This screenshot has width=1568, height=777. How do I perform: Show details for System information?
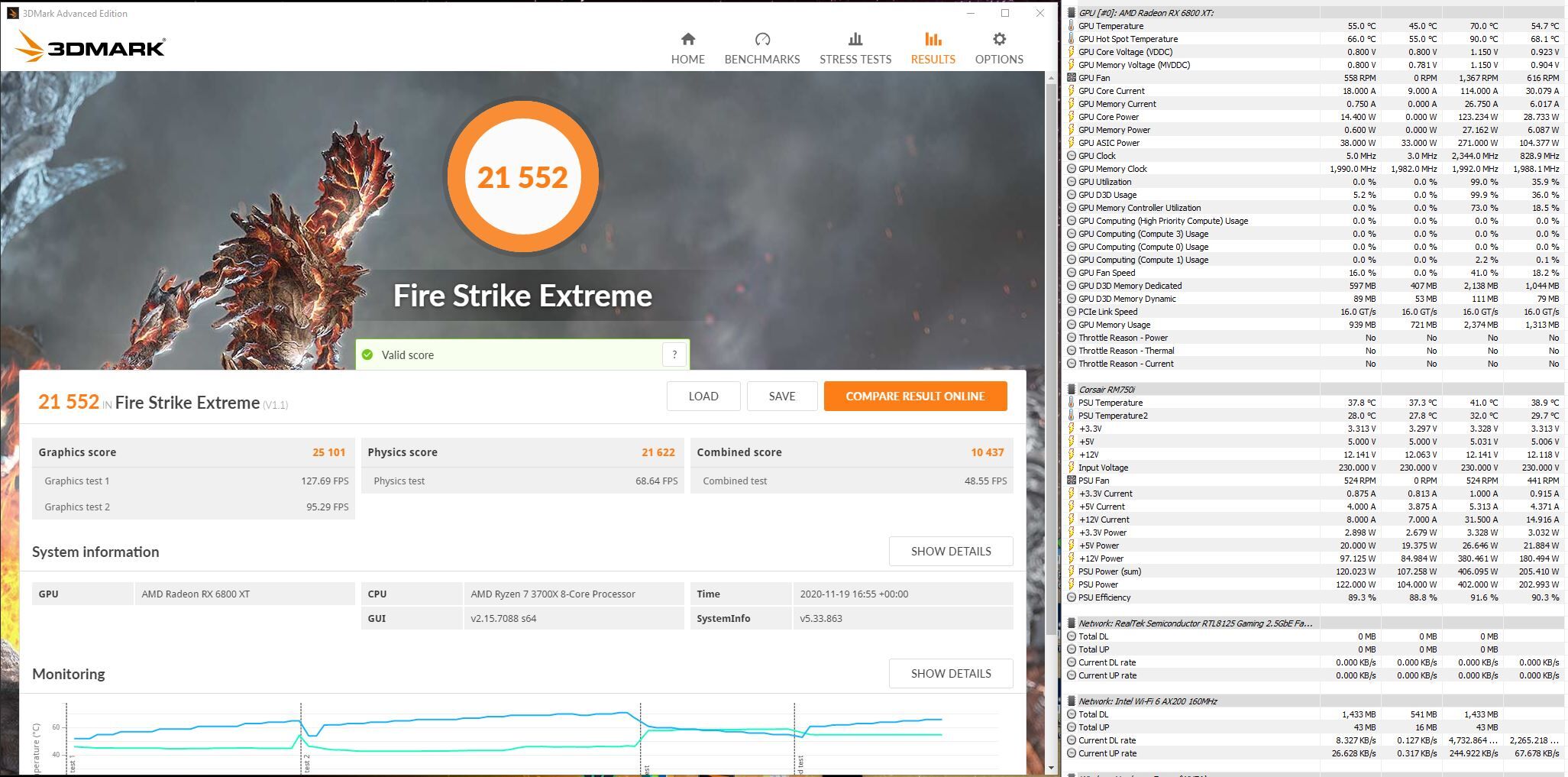coord(951,551)
